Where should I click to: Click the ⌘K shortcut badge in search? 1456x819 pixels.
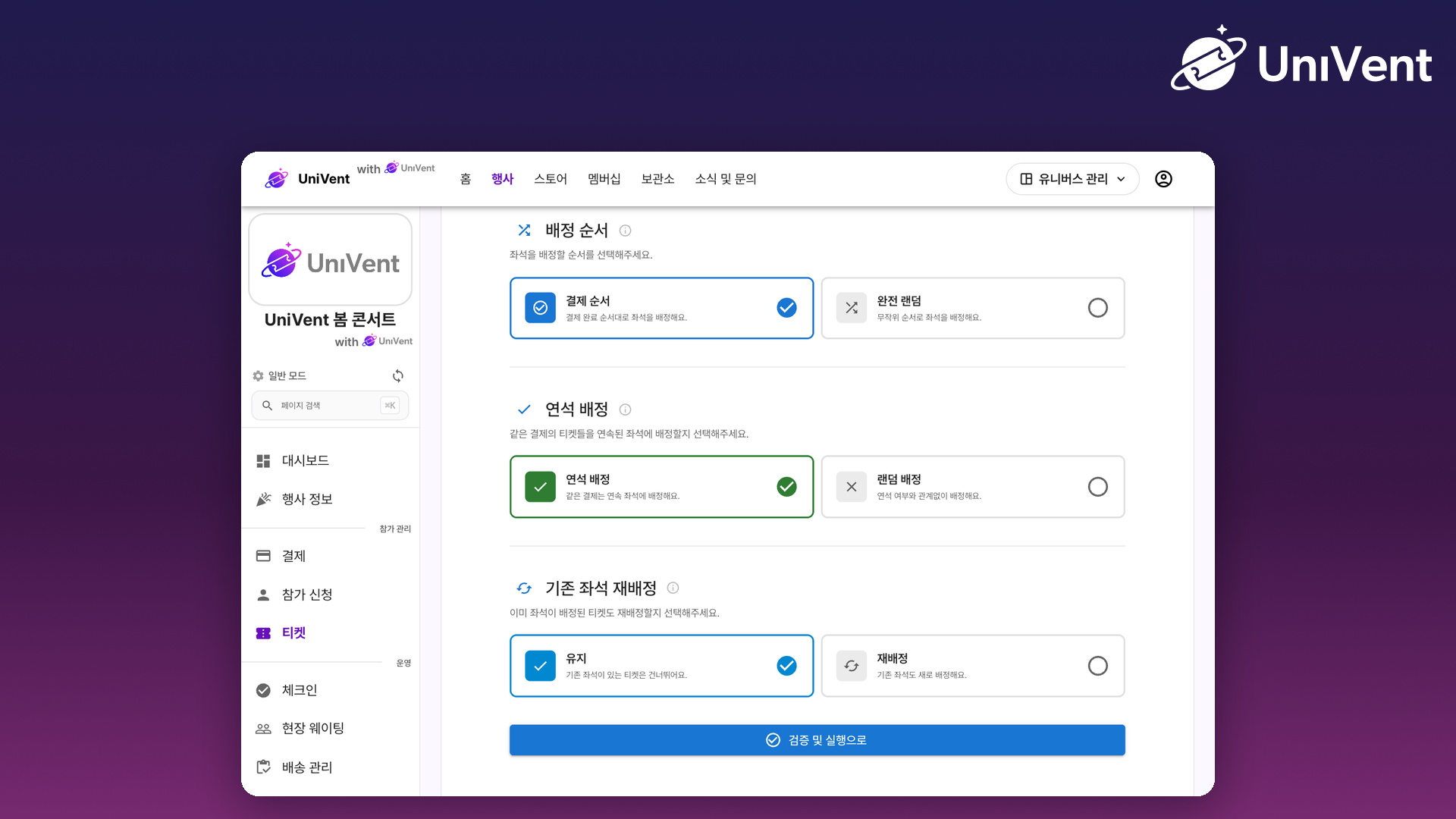(390, 406)
